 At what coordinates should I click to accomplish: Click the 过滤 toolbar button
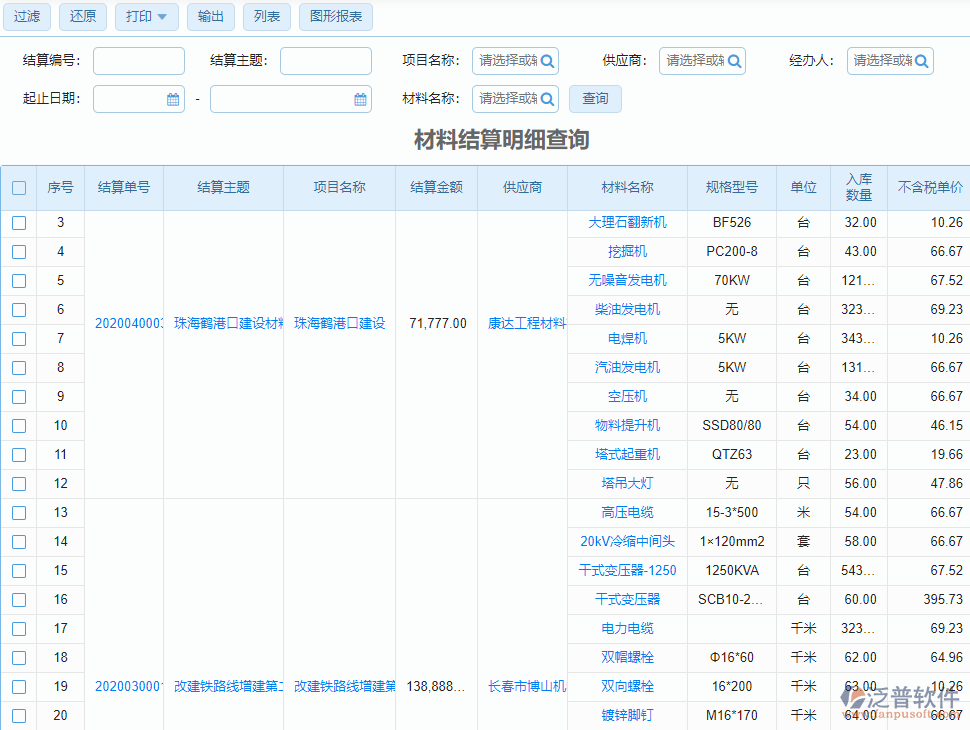tap(28, 17)
